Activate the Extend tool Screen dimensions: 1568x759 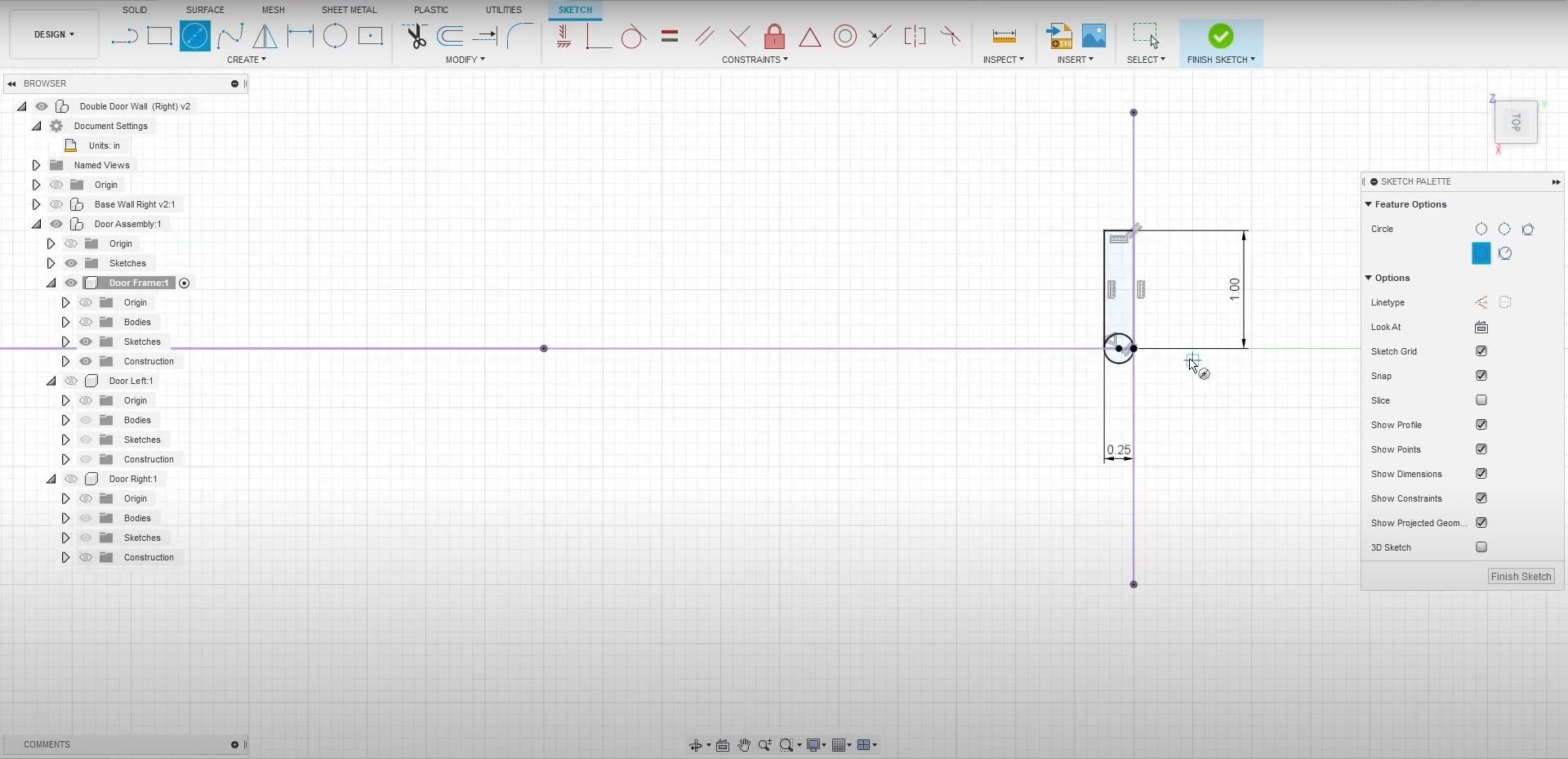[485, 36]
